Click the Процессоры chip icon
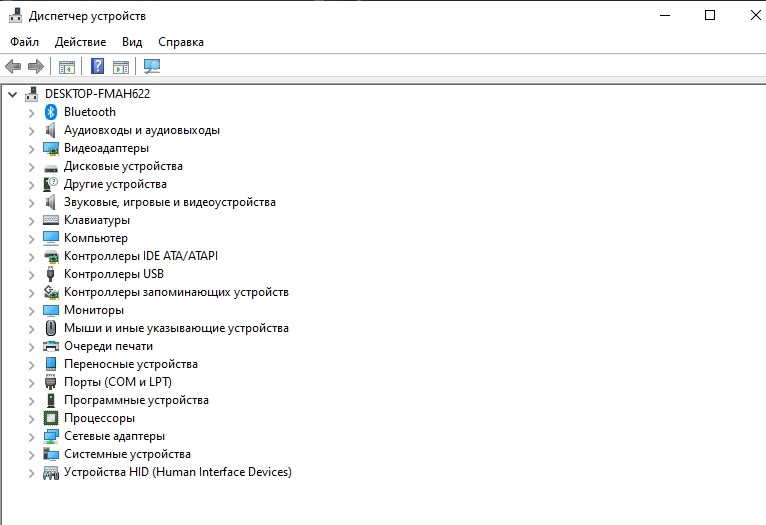Viewport: 766px width, 525px height. (51, 418)
